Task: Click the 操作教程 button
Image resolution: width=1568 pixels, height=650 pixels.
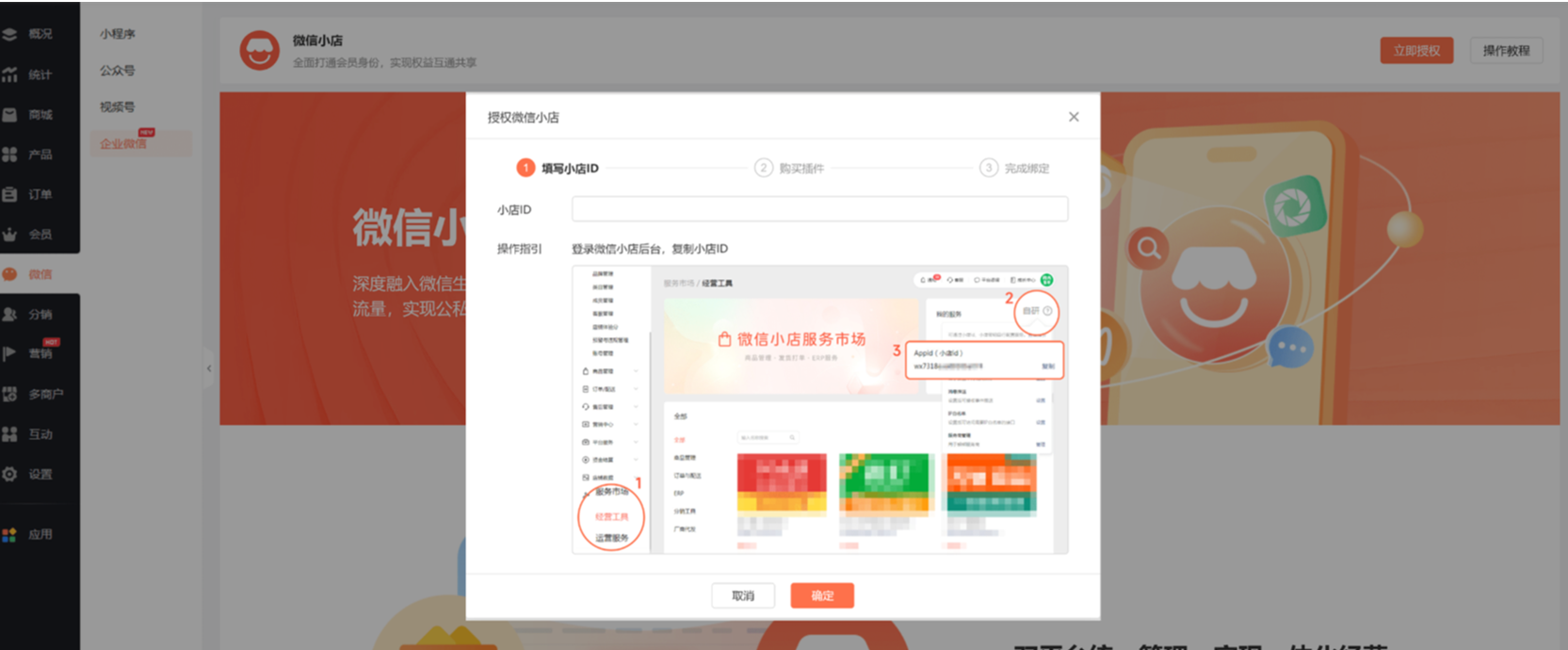Action: (x=1506, y=51)
